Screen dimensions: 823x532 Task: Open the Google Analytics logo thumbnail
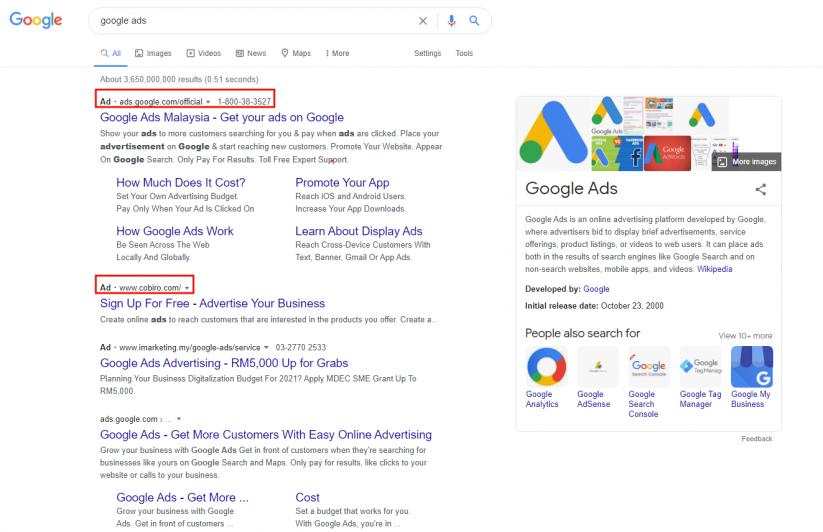pos(546,367)
